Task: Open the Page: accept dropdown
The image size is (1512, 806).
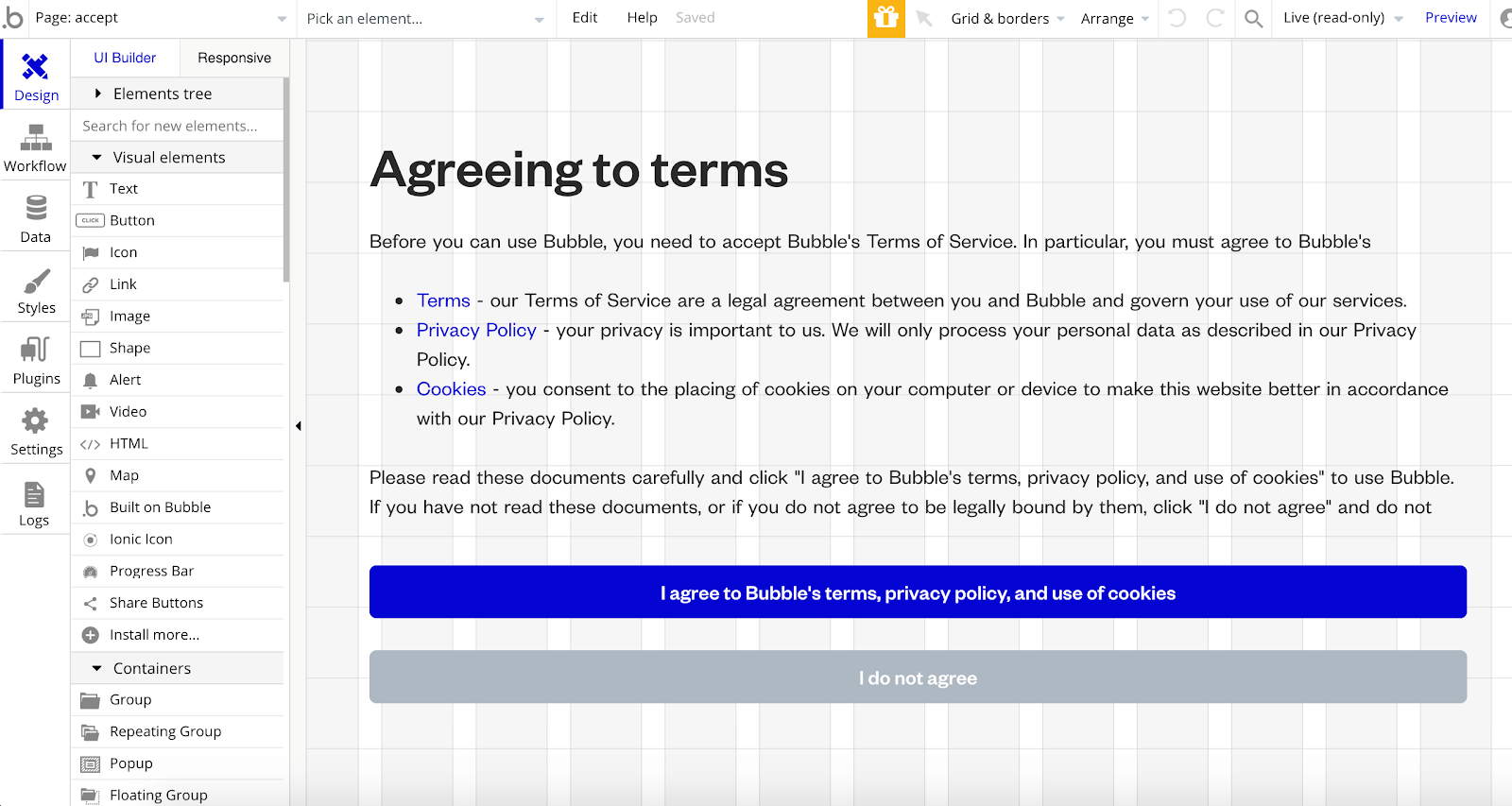Action: click(162, 18)
